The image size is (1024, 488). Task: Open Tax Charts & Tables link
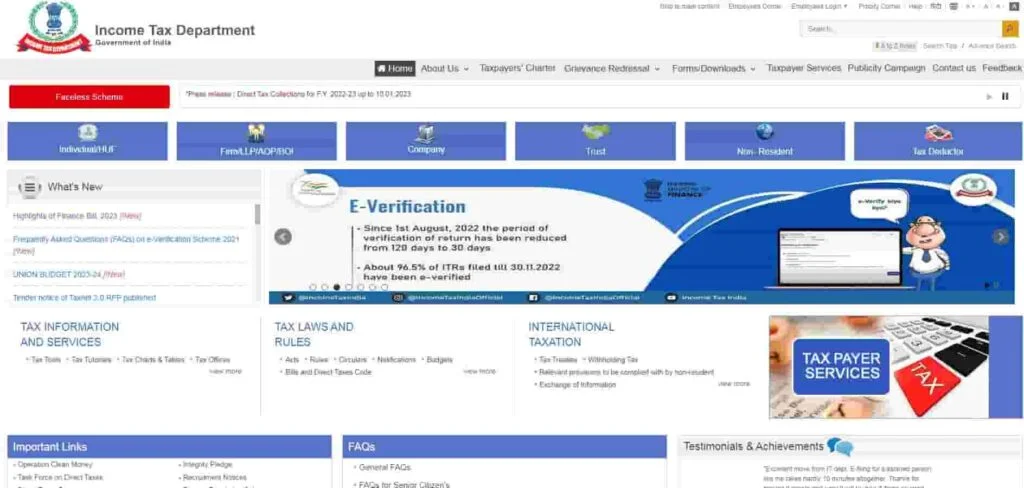[x=153, y=360]
